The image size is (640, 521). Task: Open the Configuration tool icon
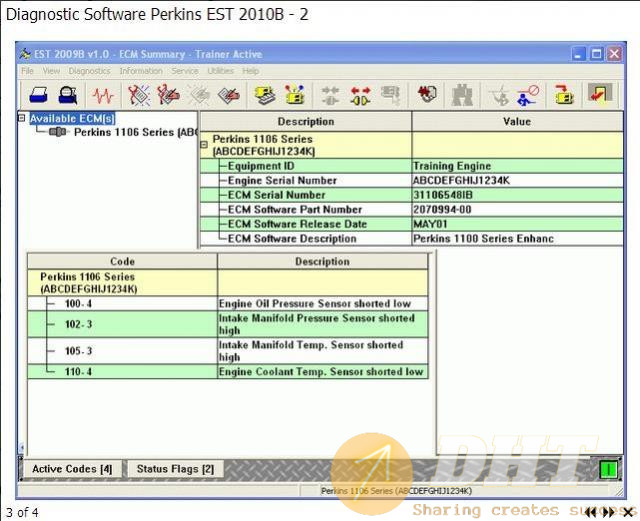[295, 95]
